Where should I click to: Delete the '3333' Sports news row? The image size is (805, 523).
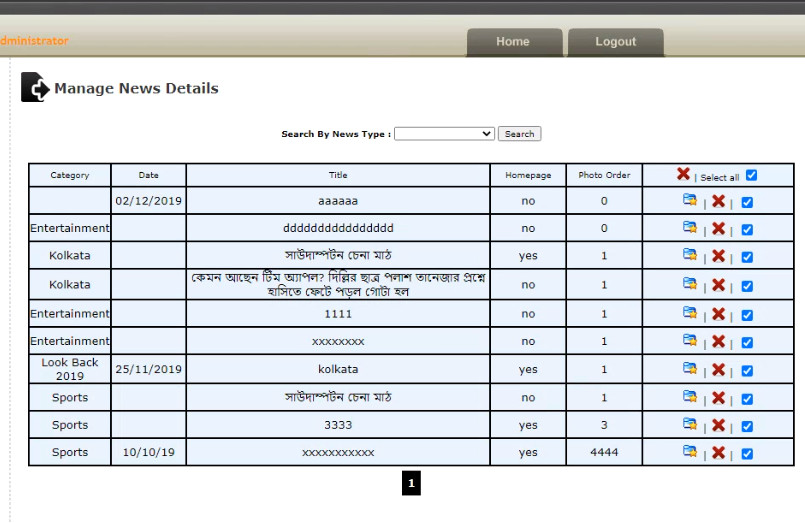pyautogui.click(x=718, y=425)
